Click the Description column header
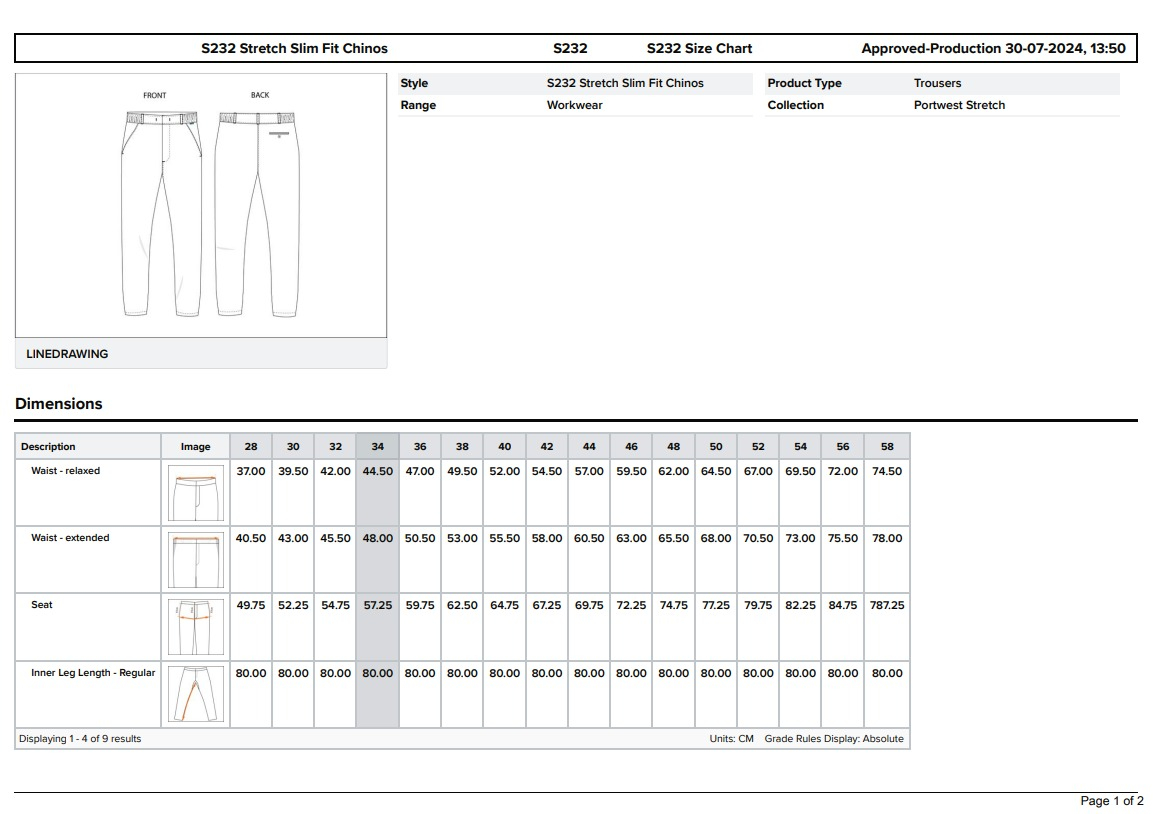This screenshot has width=1154, height=814. tap(48, 447)
